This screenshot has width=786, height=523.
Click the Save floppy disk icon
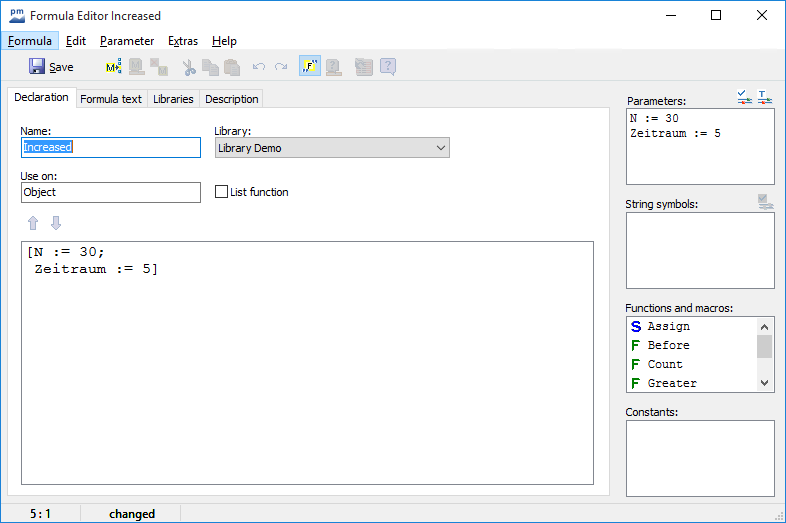[x=37, y=67]
